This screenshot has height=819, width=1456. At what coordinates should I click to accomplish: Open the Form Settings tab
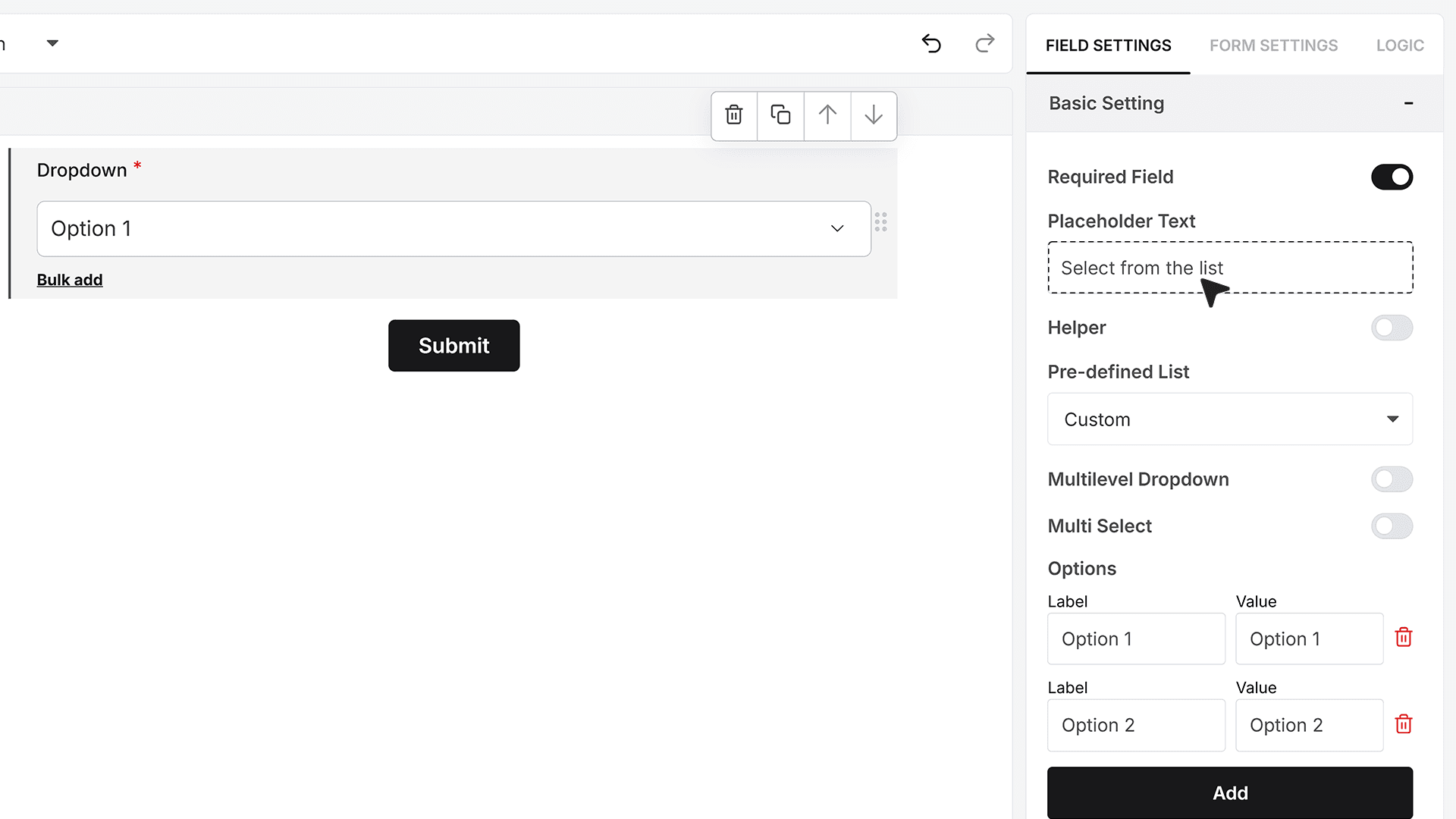click(1273, 45)
